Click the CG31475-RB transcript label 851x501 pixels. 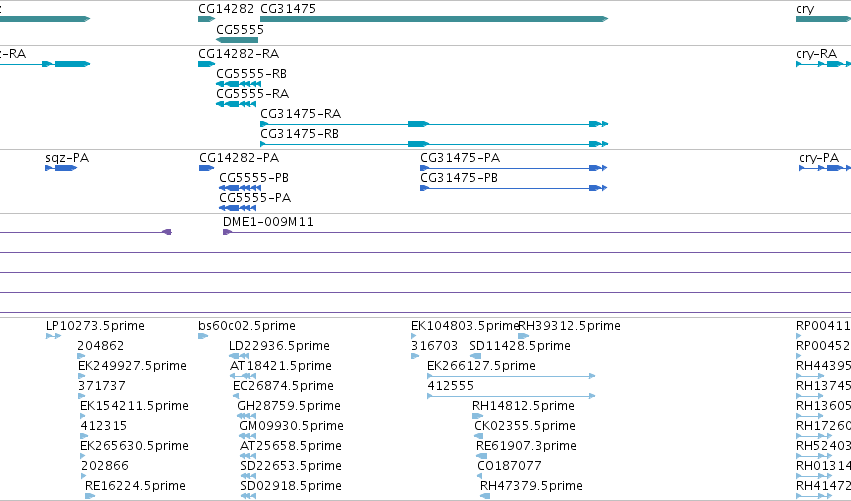(x=300, y=134)
